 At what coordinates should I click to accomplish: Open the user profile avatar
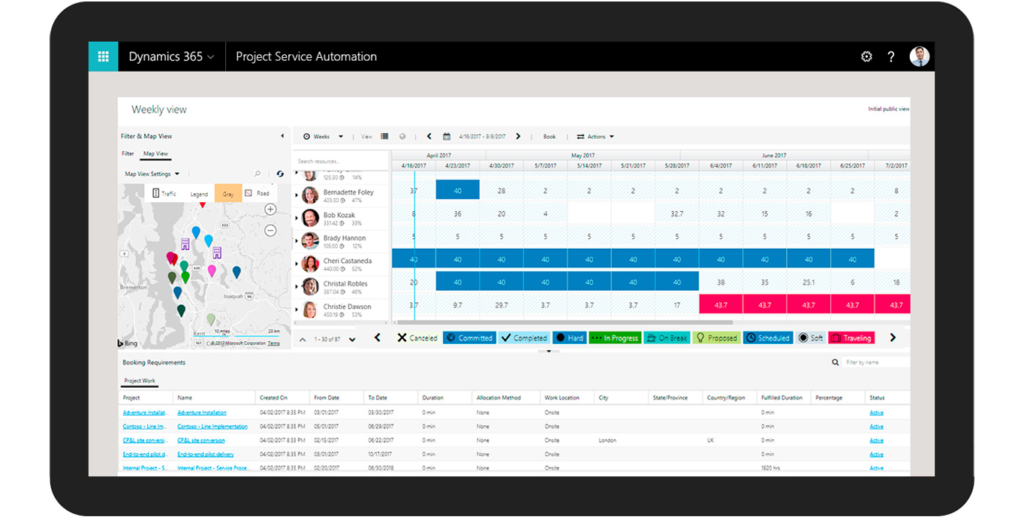click(919, 56)
